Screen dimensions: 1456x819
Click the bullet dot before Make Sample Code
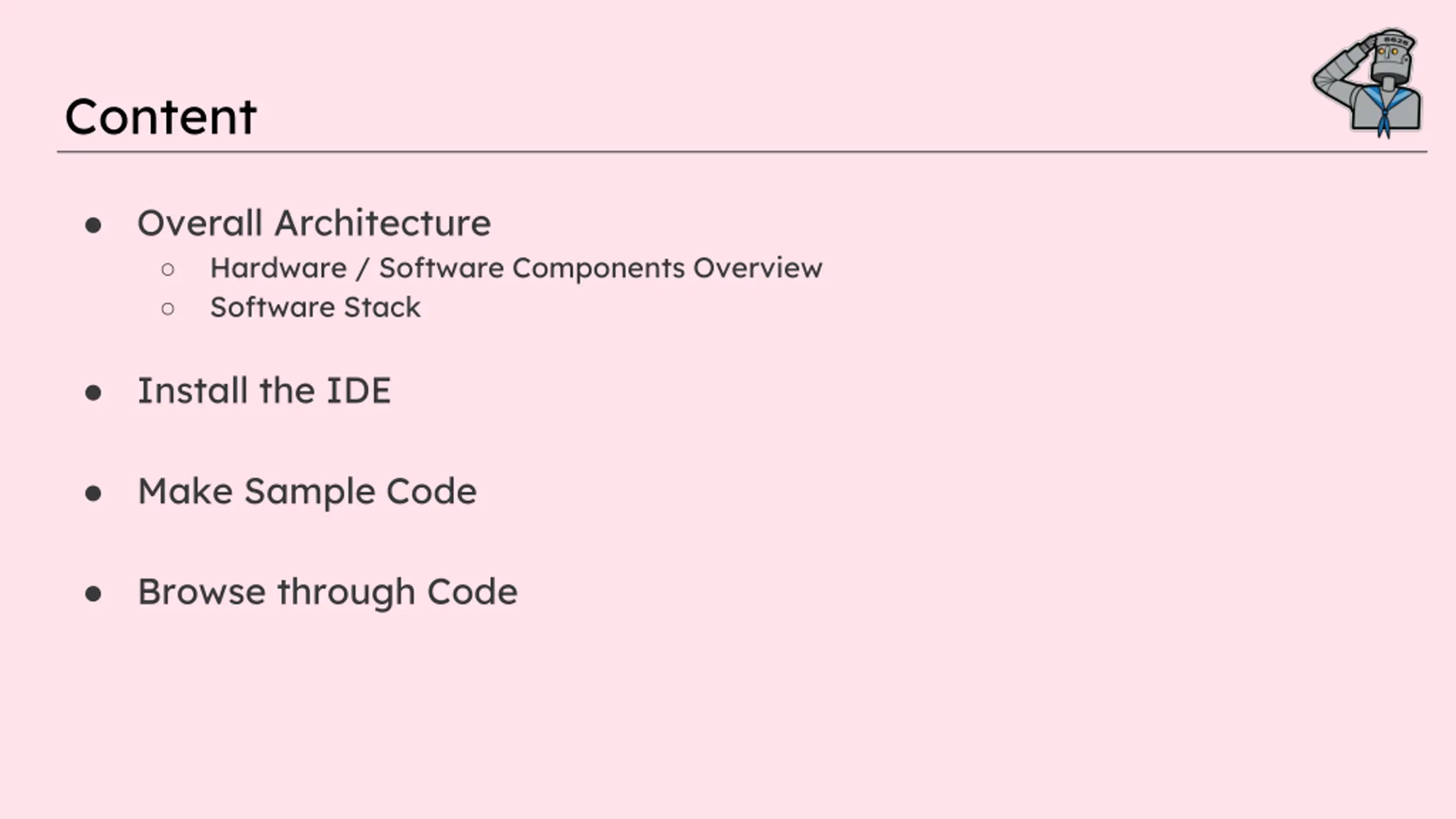pyautogui.click(x=93, y=494)
